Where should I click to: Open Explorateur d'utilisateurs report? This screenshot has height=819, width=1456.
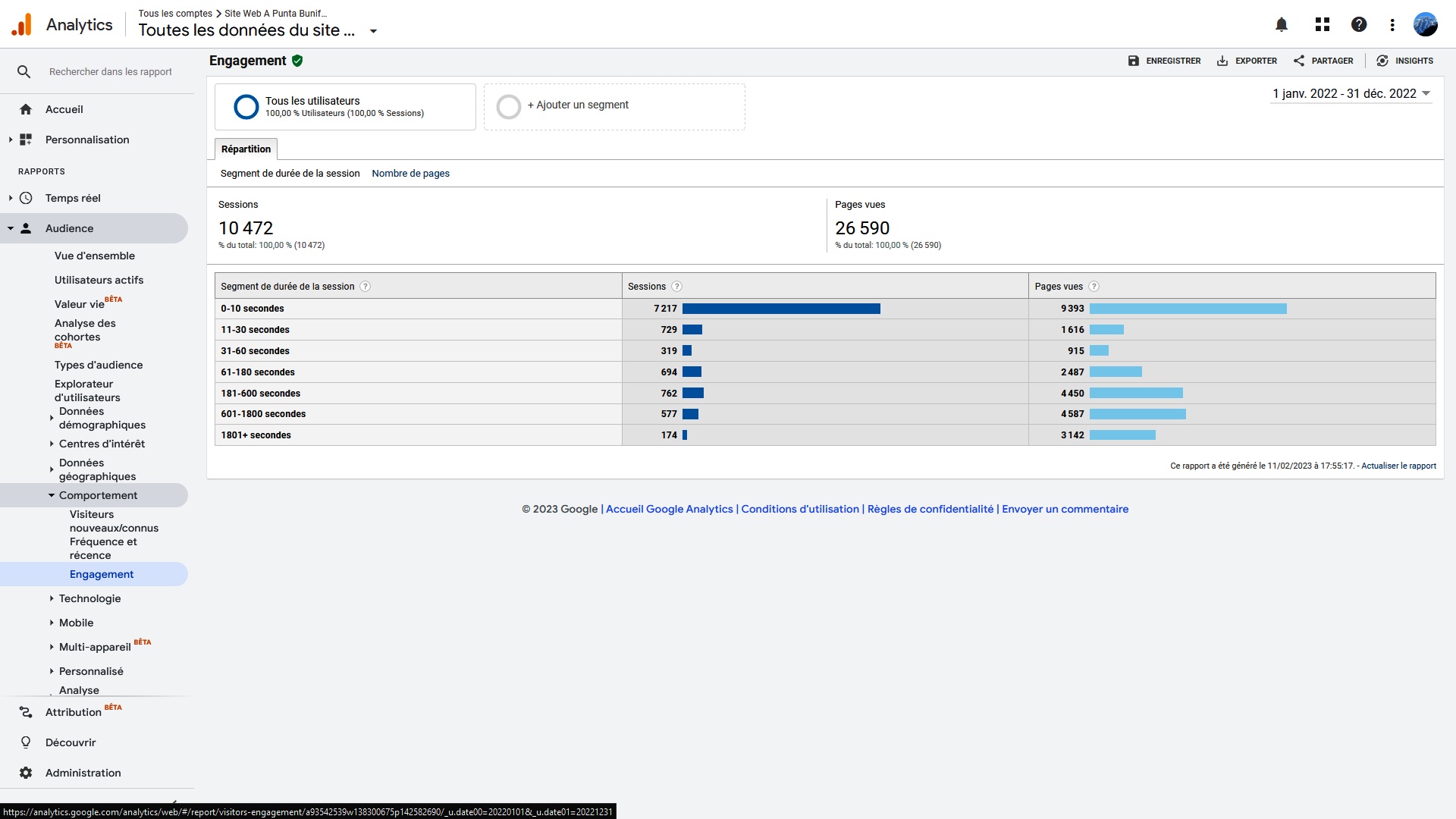(x=87, y=391)
